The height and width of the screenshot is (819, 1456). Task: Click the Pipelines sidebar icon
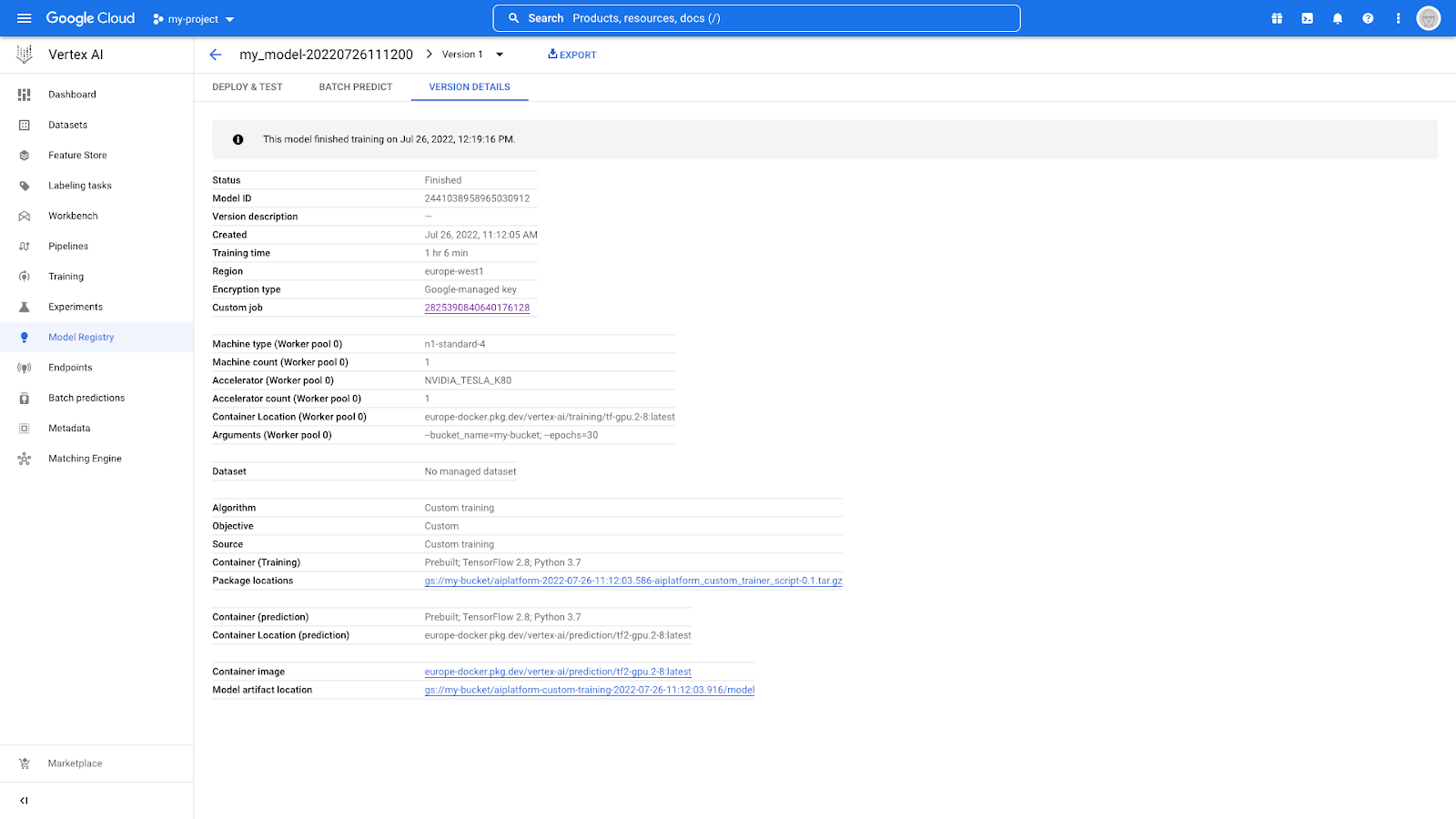(x=25, y=247)
